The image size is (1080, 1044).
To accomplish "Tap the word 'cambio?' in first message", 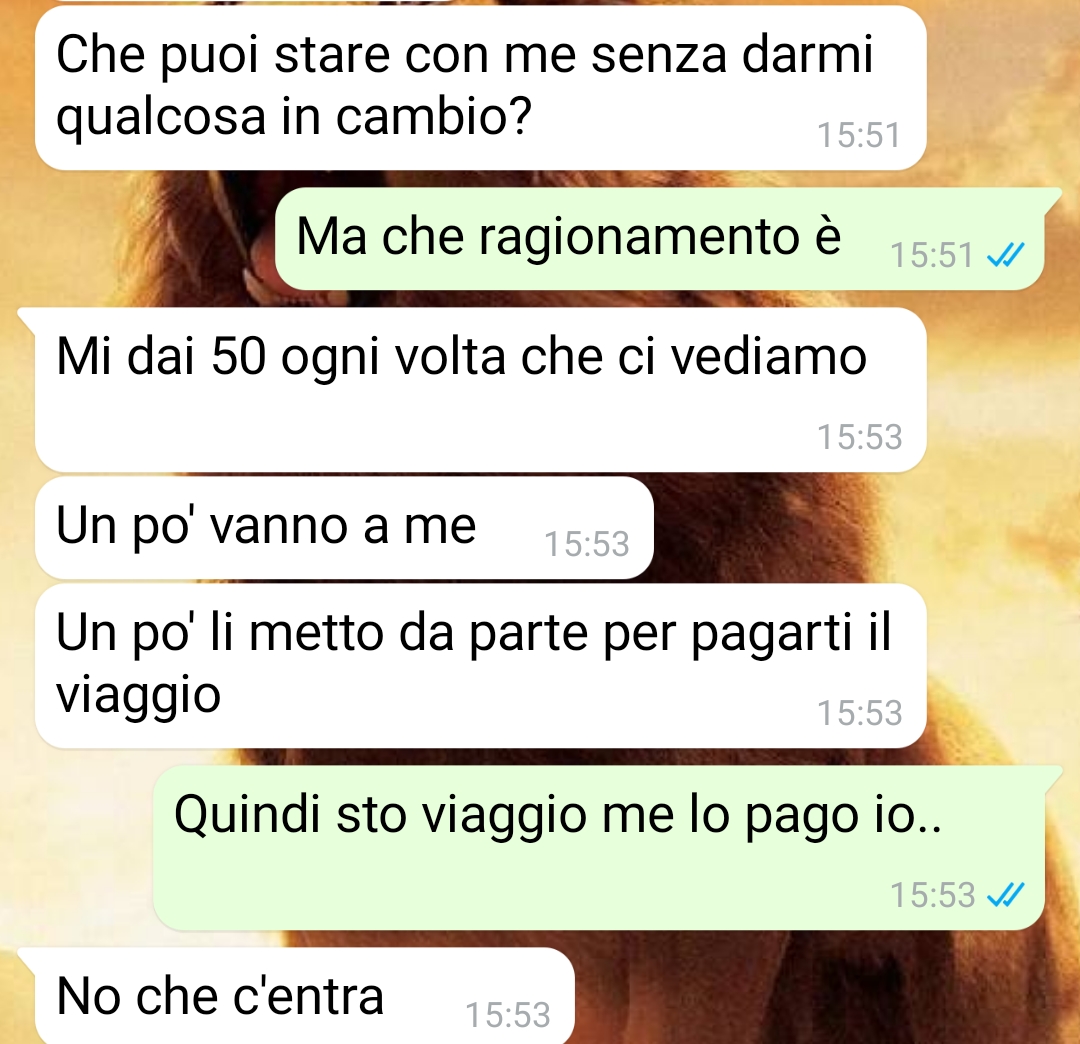I will (x=434, y=116).
